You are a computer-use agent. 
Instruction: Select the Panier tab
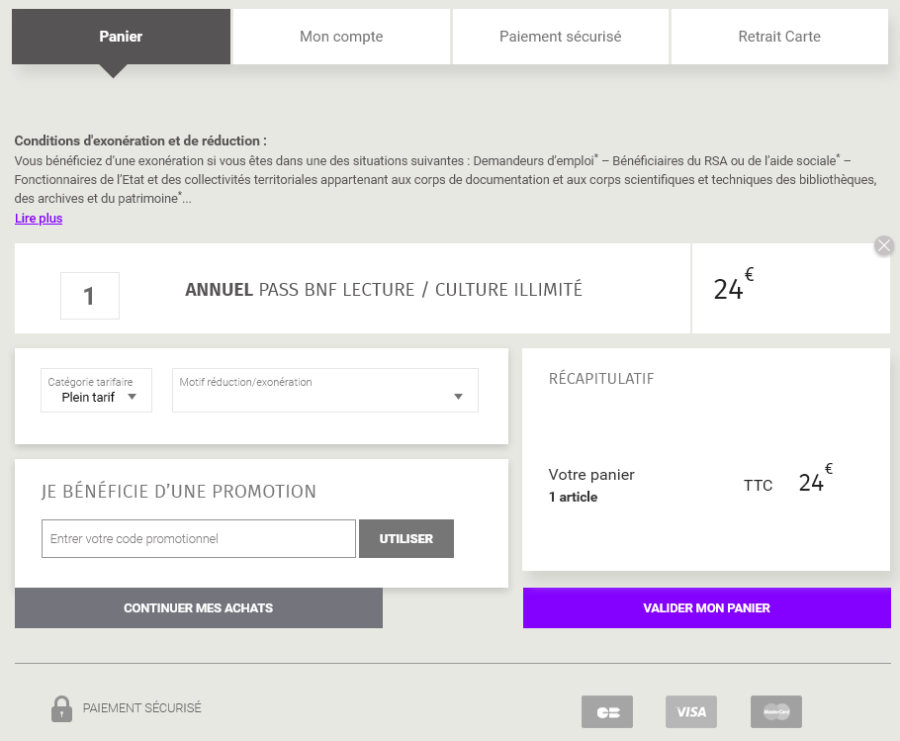click(x=121, y=37)
